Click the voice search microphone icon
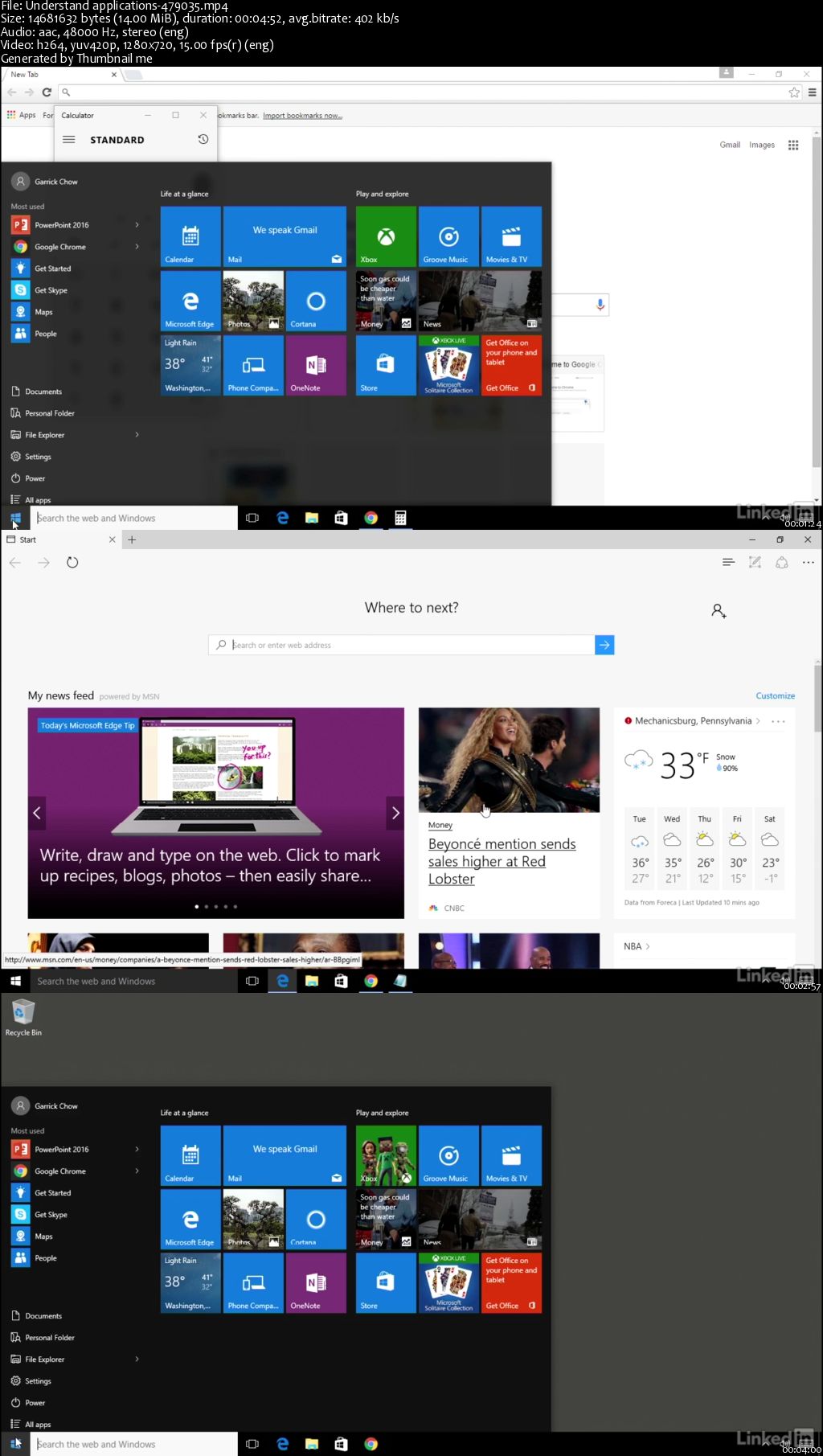Image resolution: width=823 pixels, height=1456 pixels. click(x=600, y=305)
